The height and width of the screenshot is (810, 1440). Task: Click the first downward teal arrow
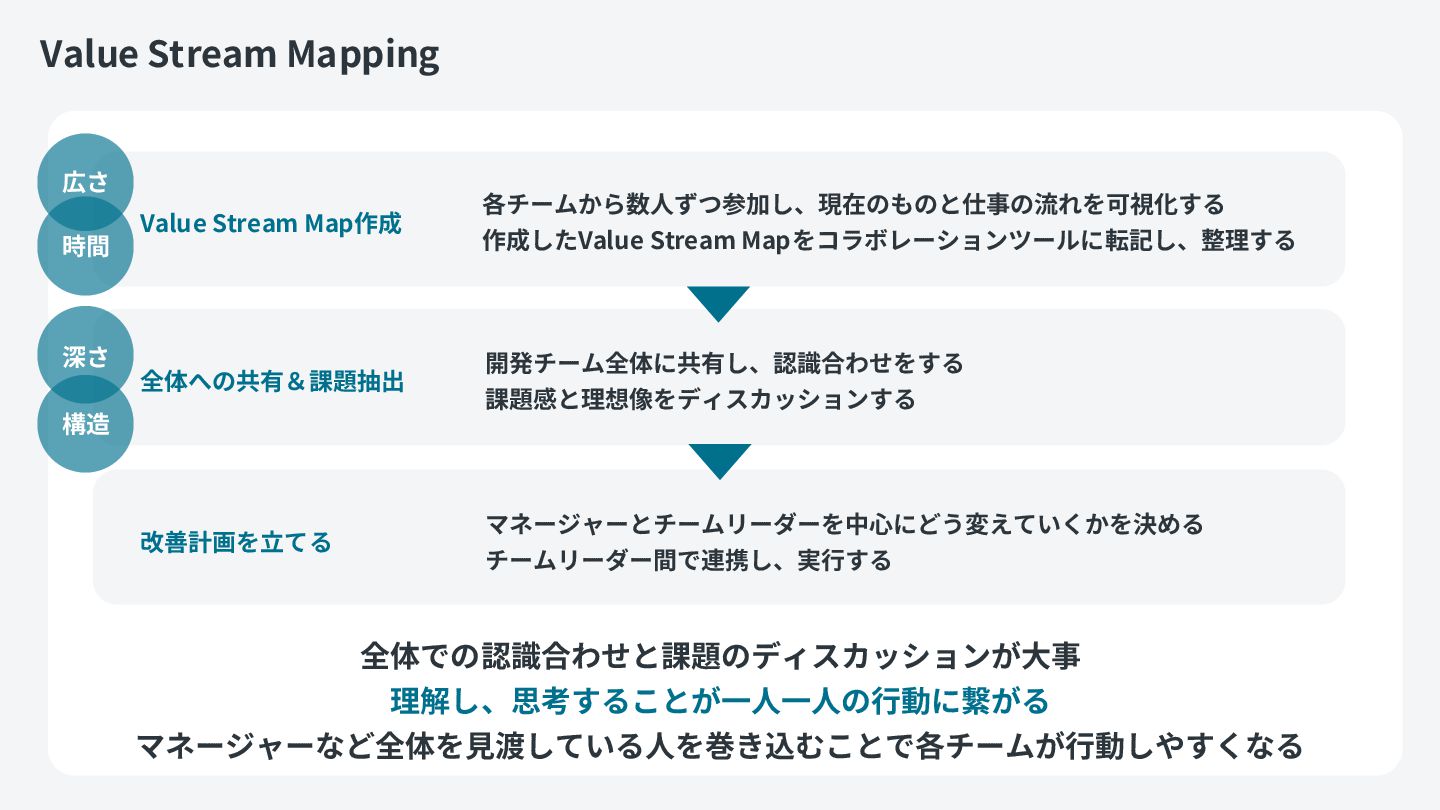718,304
